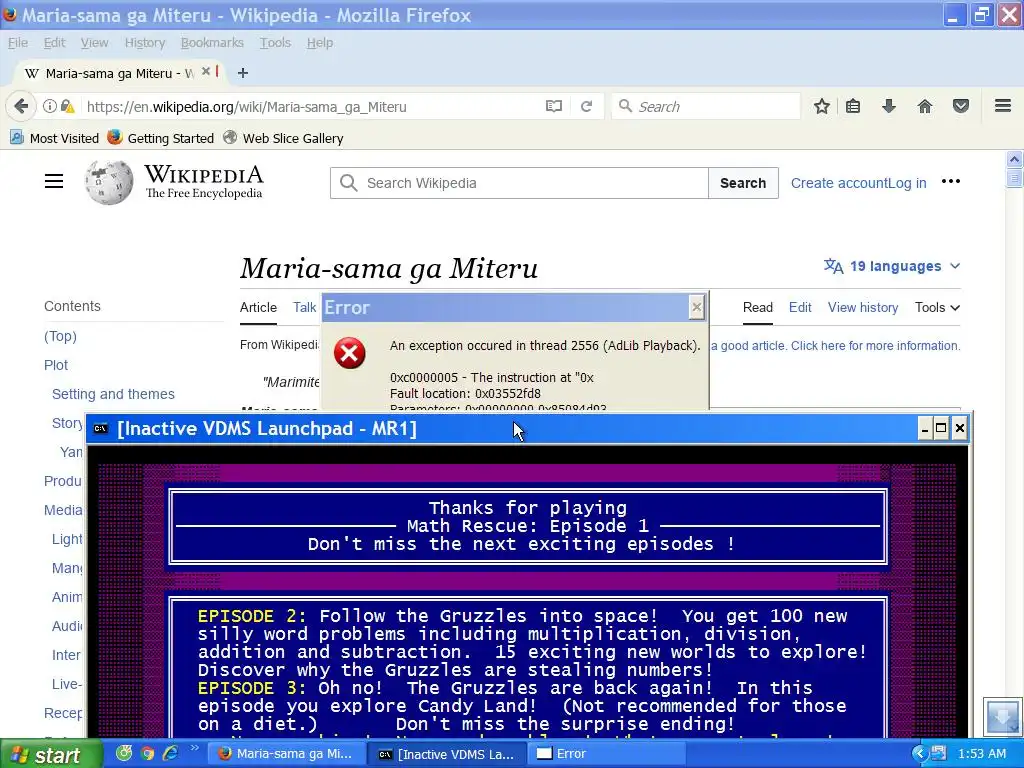Select the Read tab

point(758,308)
